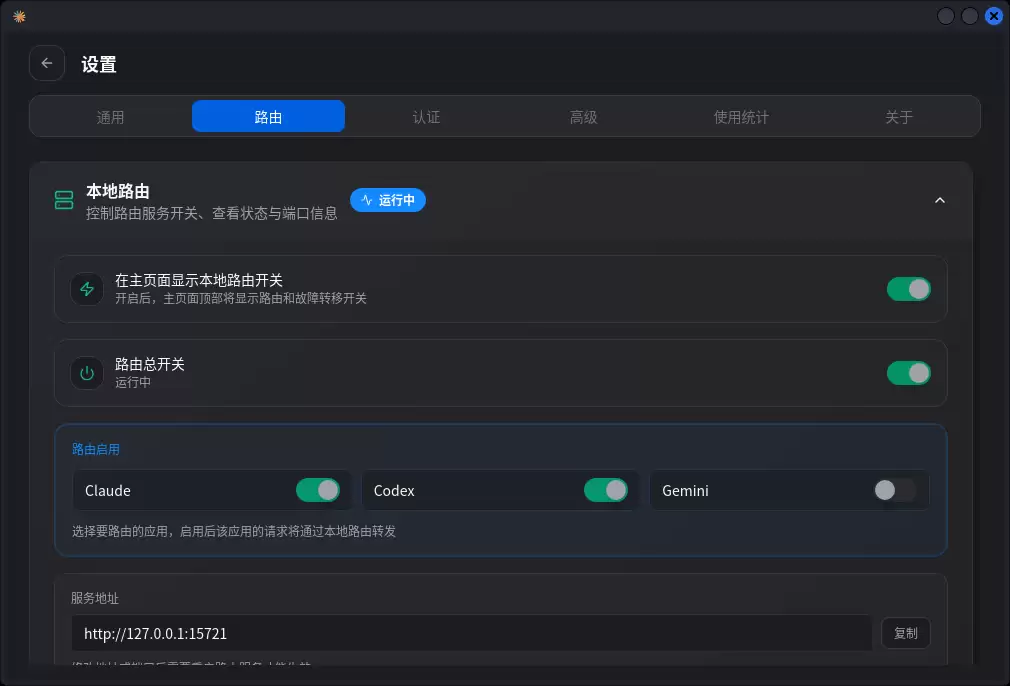Enable the Gemini routing toggle
Viewport: 1010px width, 686px height.
coord(895,490)
